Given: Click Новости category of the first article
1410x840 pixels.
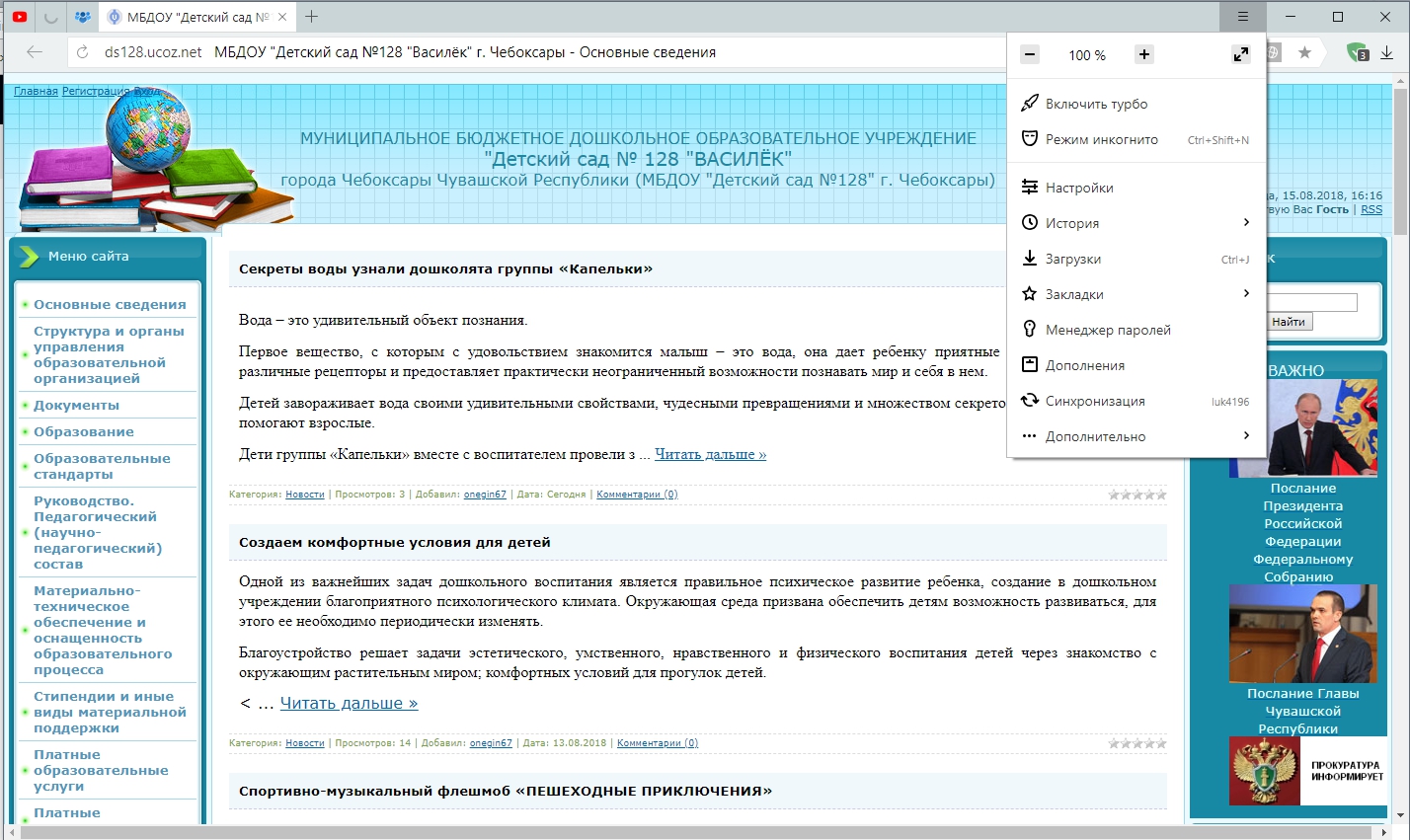Looking at the screenshot, I should pos(305,495).
